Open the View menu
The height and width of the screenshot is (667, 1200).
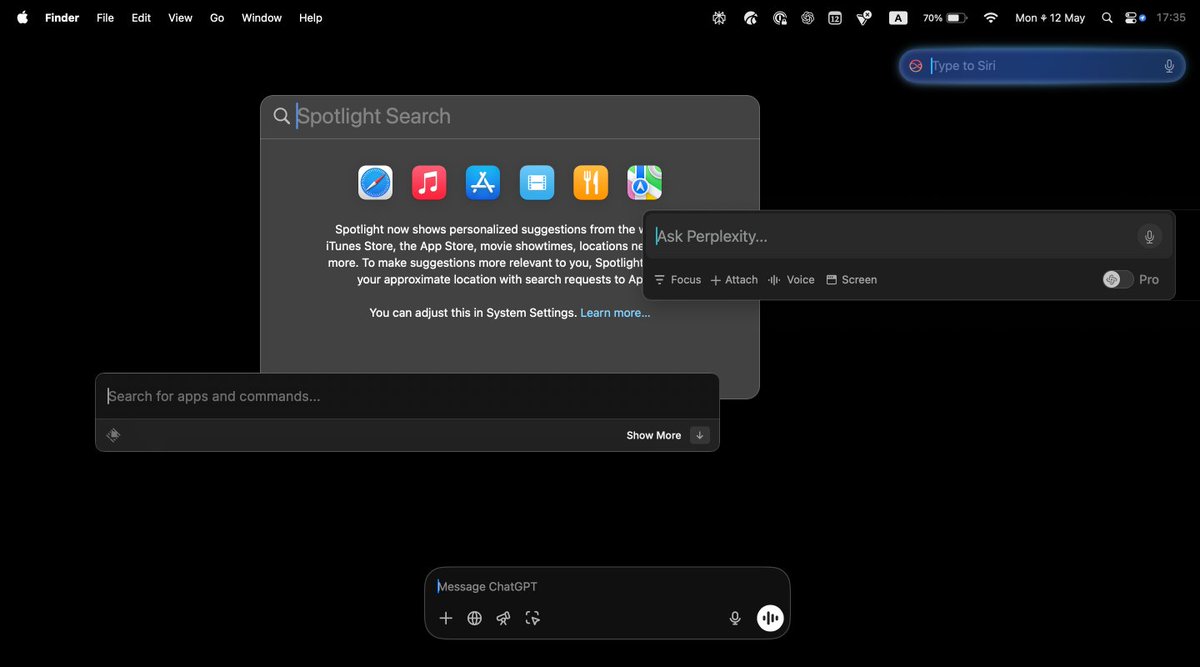pos(180,18)
